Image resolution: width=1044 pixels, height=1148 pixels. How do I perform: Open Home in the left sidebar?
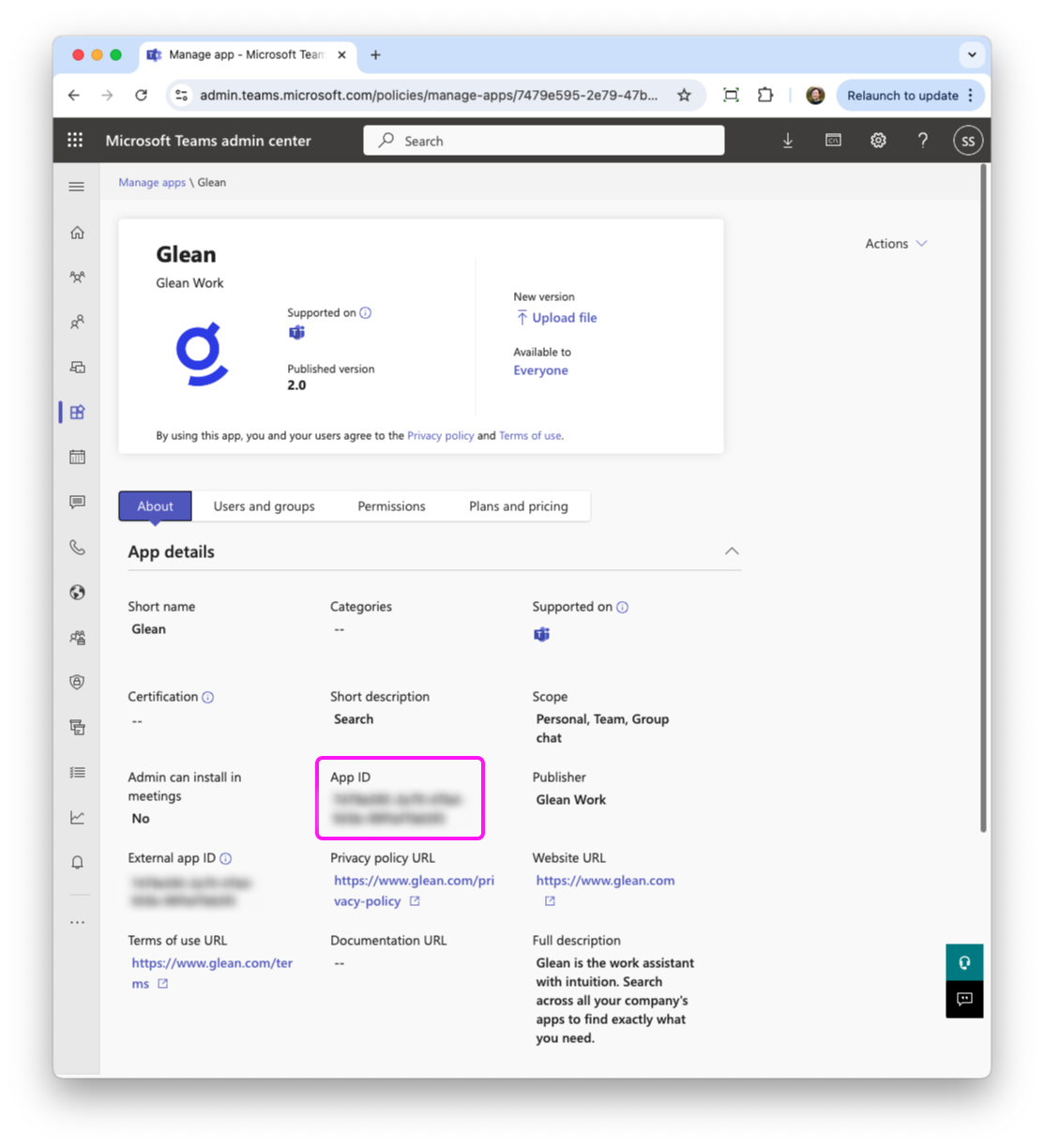point(77,232)
